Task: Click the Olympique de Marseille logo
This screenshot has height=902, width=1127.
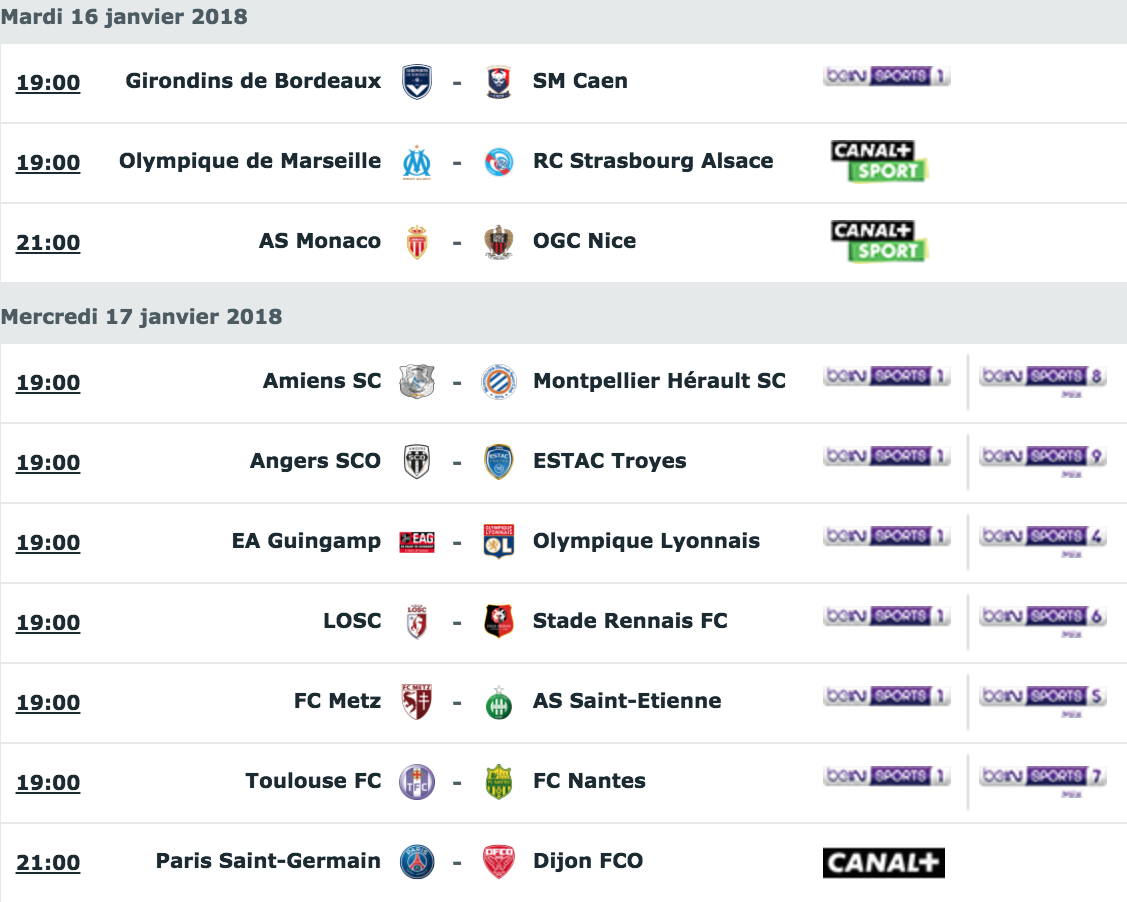Action: tap(417, 162)
